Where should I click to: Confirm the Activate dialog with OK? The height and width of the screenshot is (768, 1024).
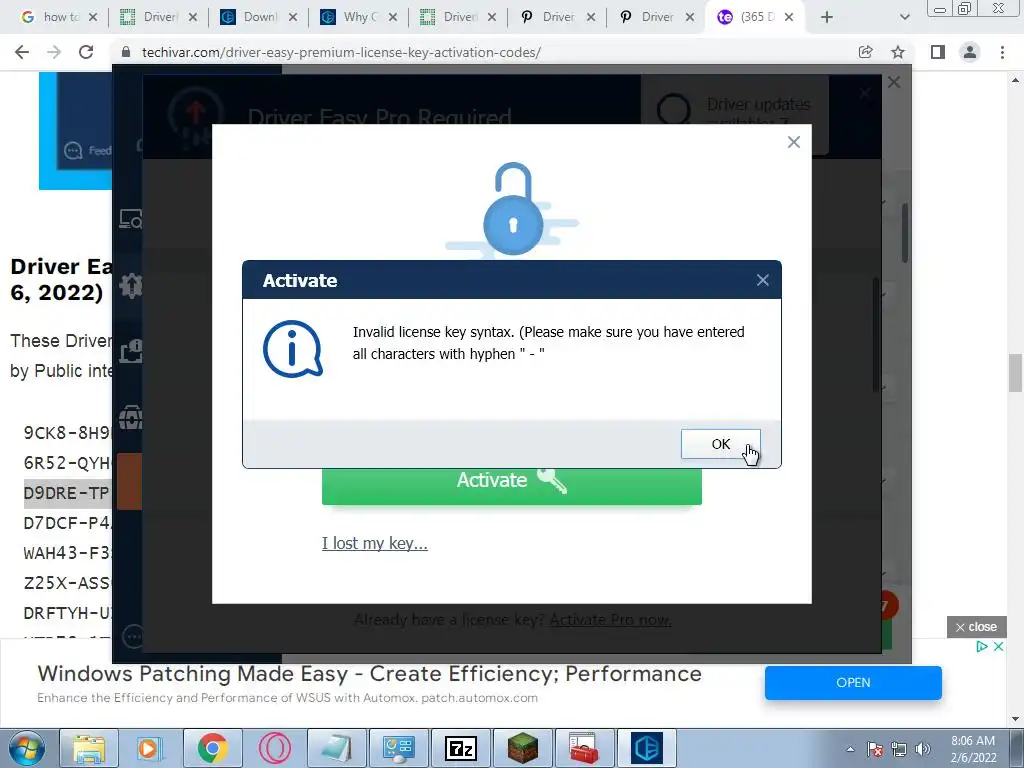(720, 444)
